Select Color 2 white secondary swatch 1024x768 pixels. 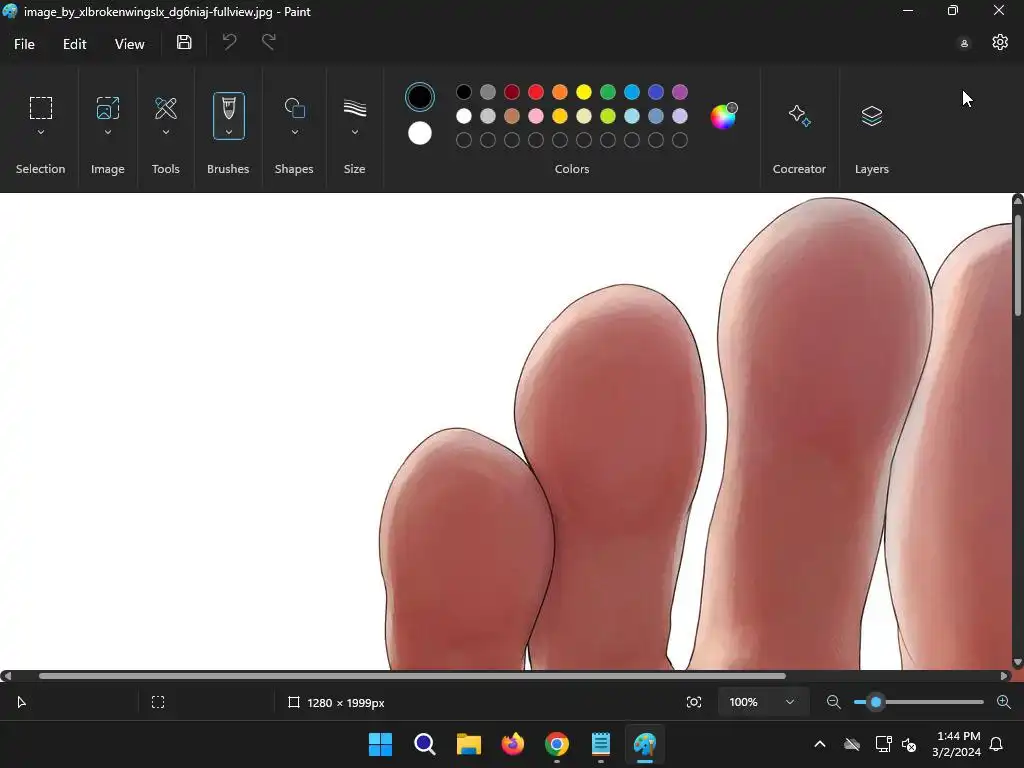click(419, 133)
